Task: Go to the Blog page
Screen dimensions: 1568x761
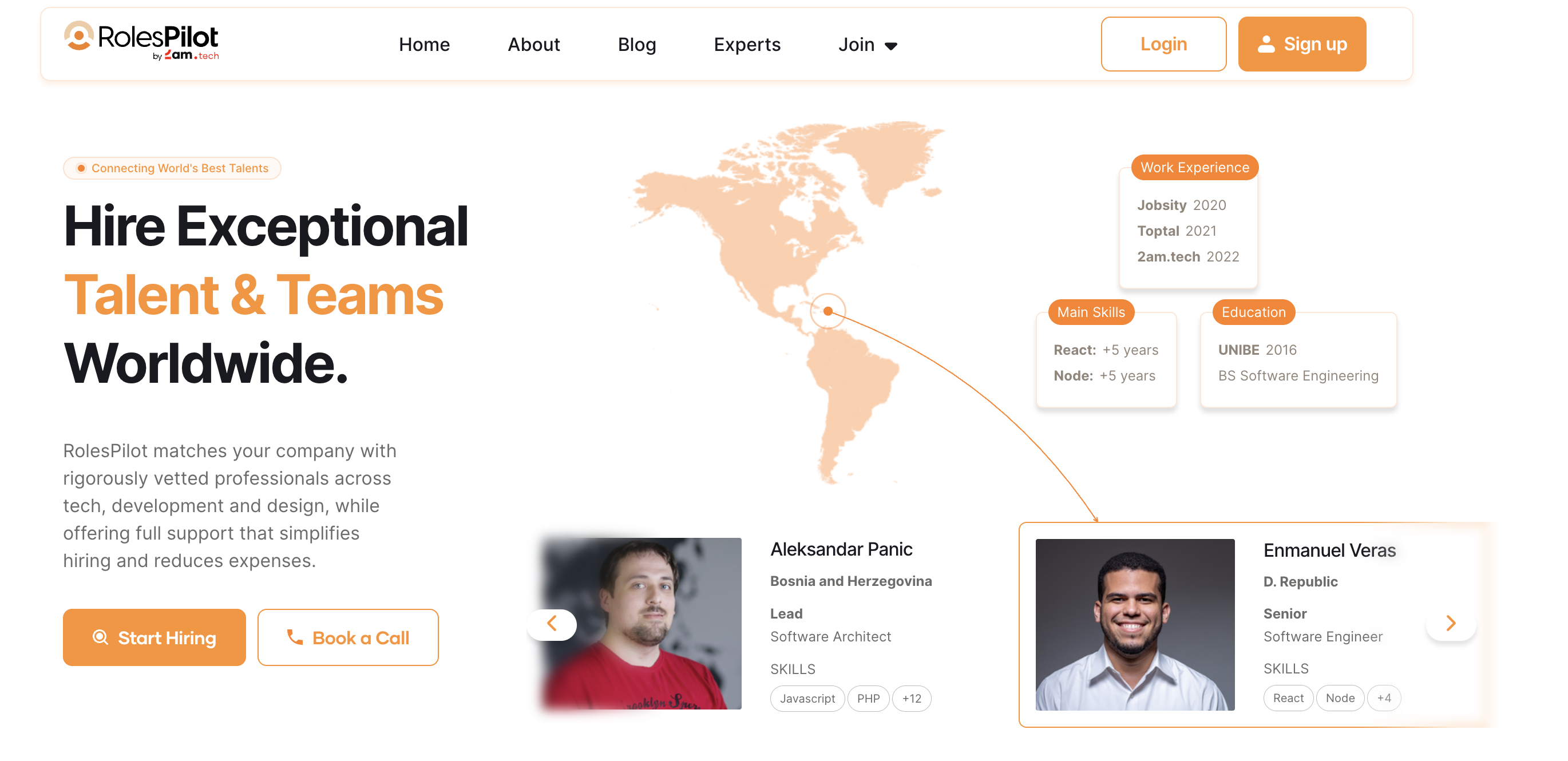Action: tap(637, 45)
